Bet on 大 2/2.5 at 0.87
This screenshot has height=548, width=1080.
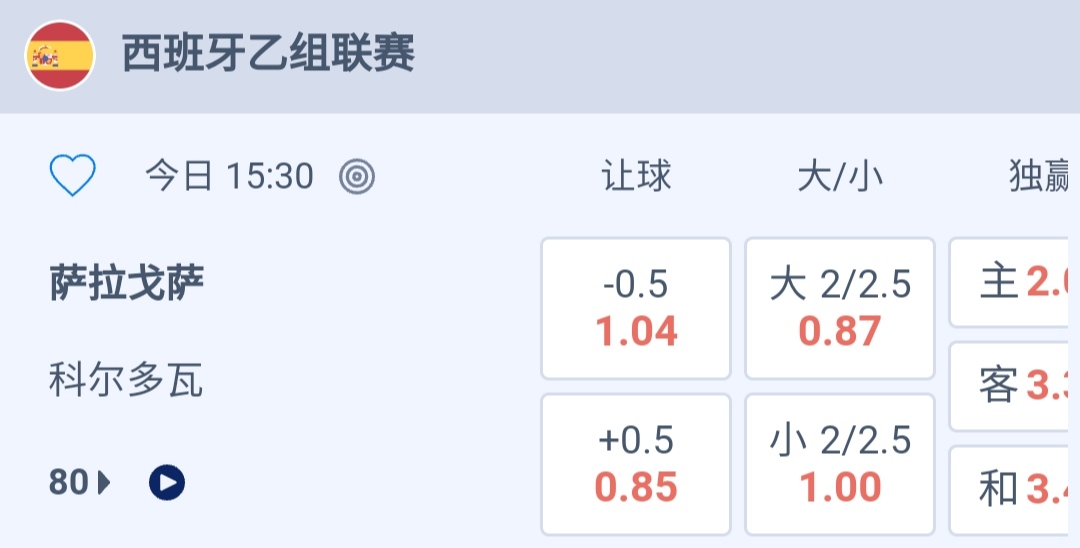tap(840, 308)
